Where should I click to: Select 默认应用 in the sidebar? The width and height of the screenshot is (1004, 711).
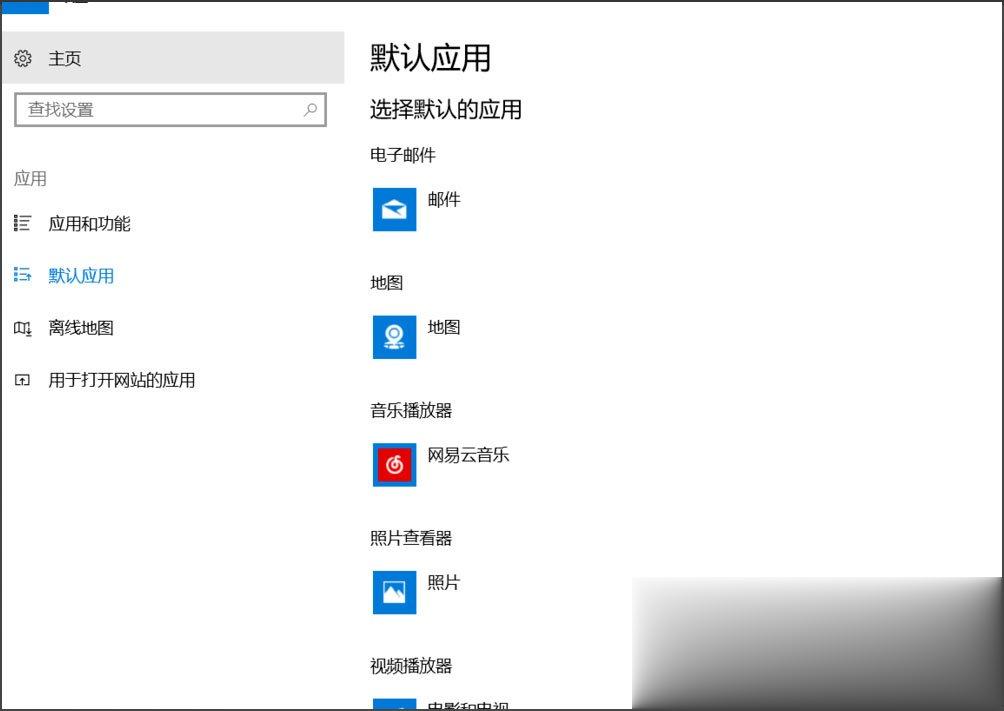point(81,276)
